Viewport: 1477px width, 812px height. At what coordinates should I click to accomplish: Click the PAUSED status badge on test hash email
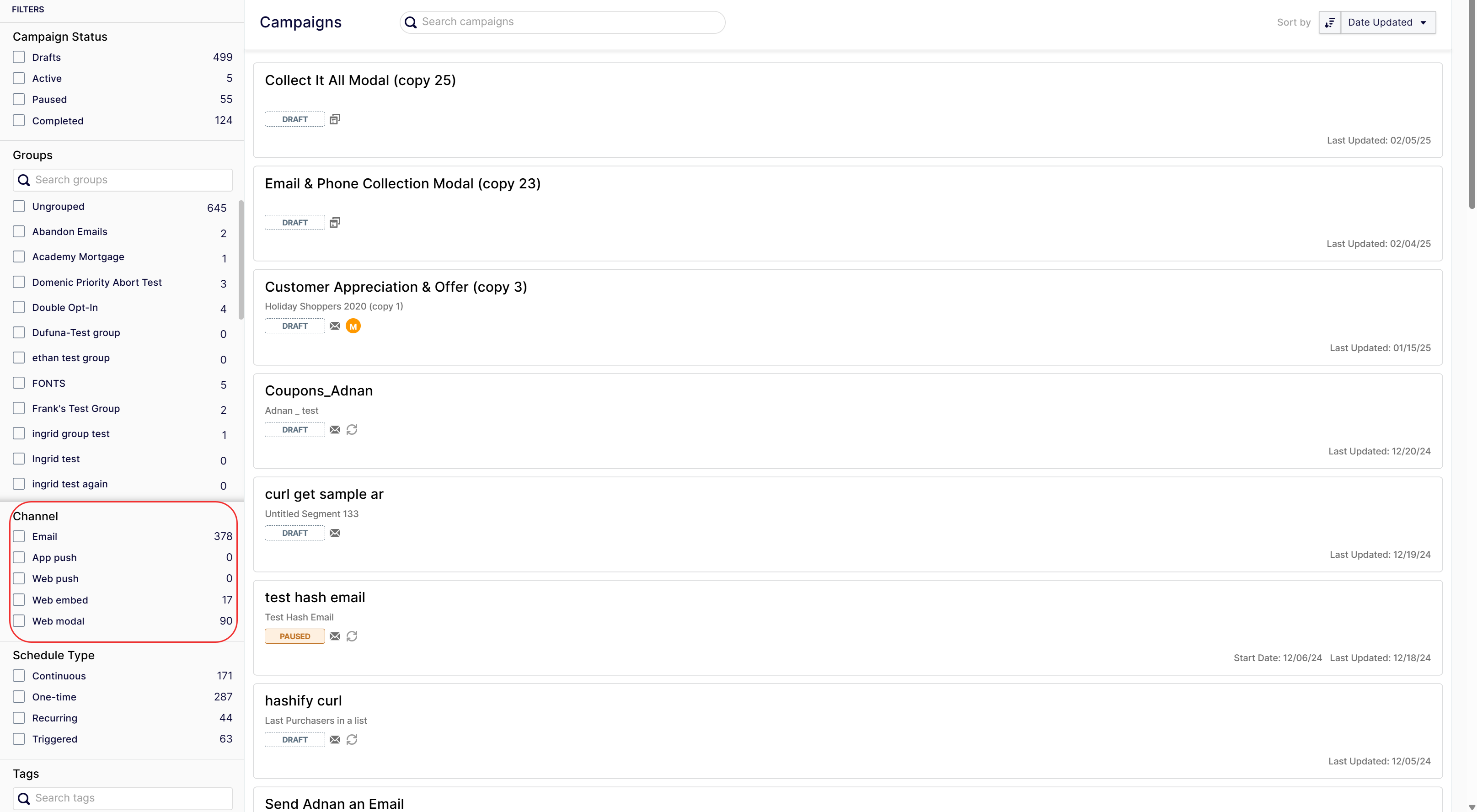pyautogui.click(x=294, y=636)
